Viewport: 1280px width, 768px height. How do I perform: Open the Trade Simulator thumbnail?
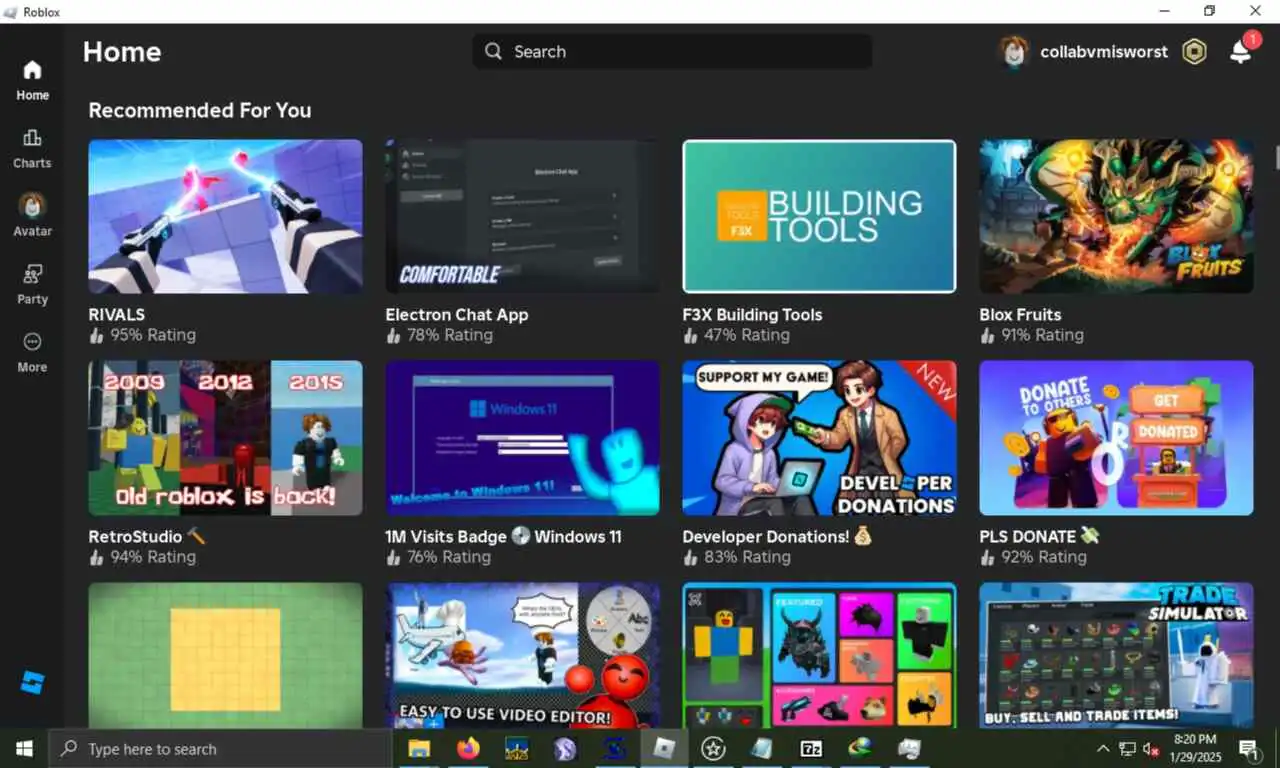1116,655
